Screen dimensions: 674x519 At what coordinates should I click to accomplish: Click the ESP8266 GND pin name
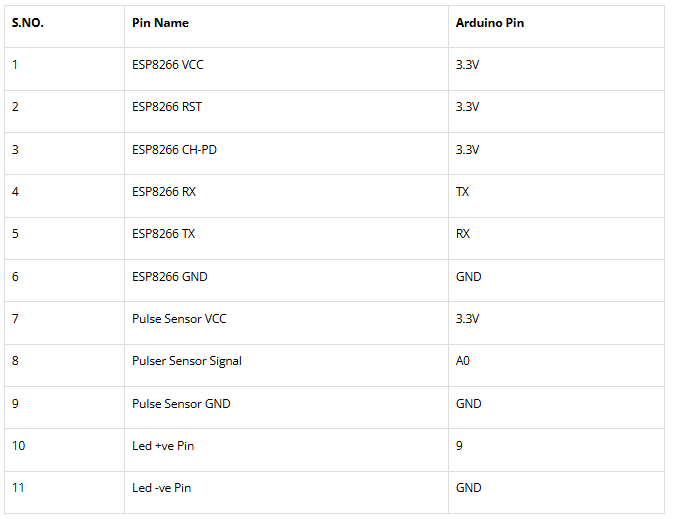point(170,276)
